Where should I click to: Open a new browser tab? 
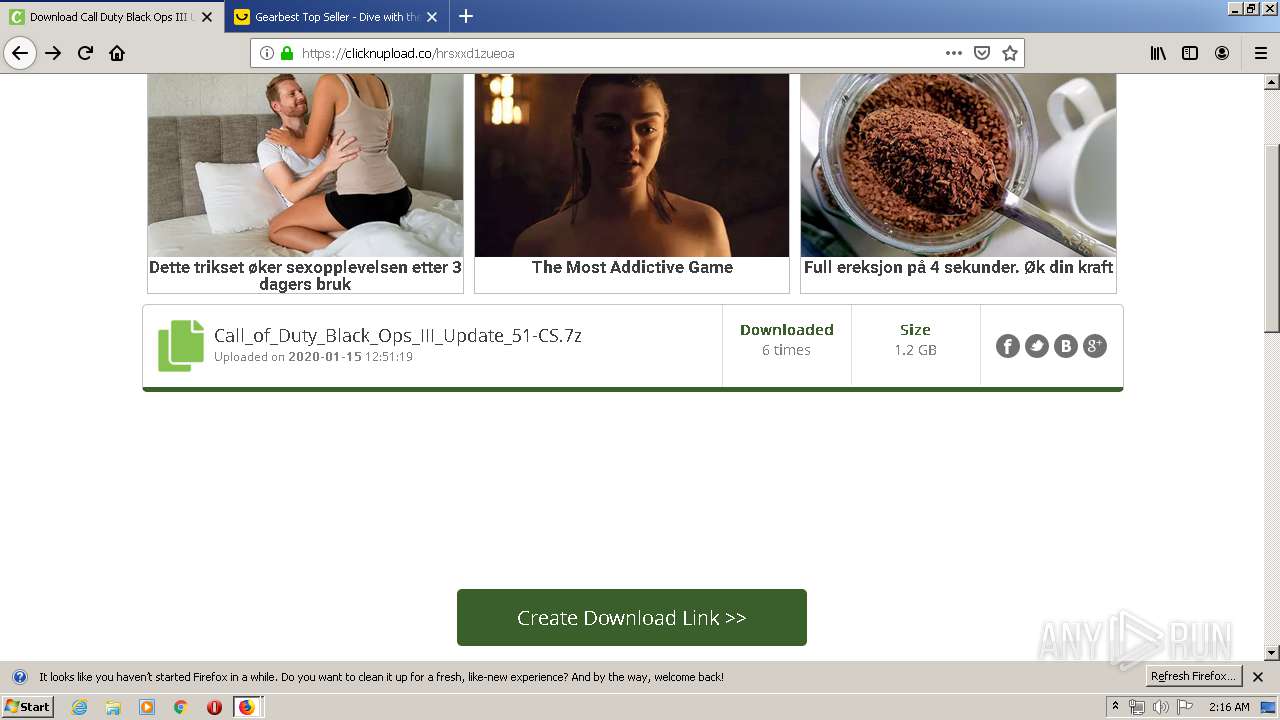tap(466, 16)
